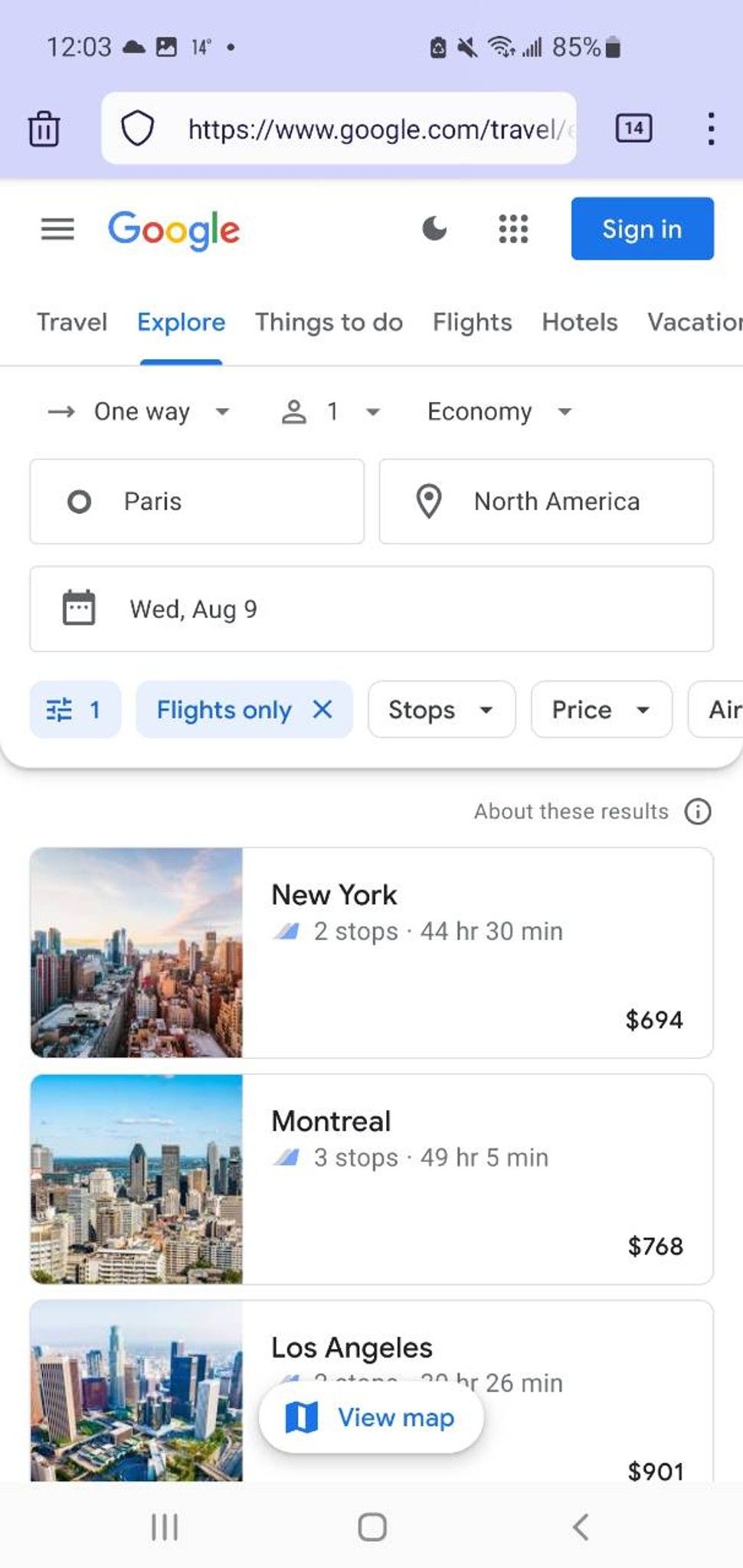Image resolution: width=743 pixels, height=1568 pixels.
Task: Click the Sign in button
Action: coord(642,229)
